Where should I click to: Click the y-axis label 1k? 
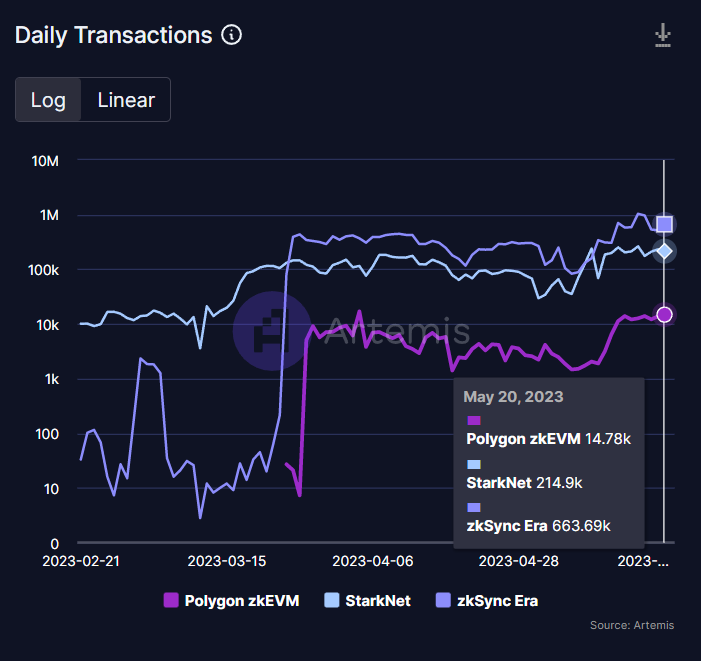[x=52, y=379]
